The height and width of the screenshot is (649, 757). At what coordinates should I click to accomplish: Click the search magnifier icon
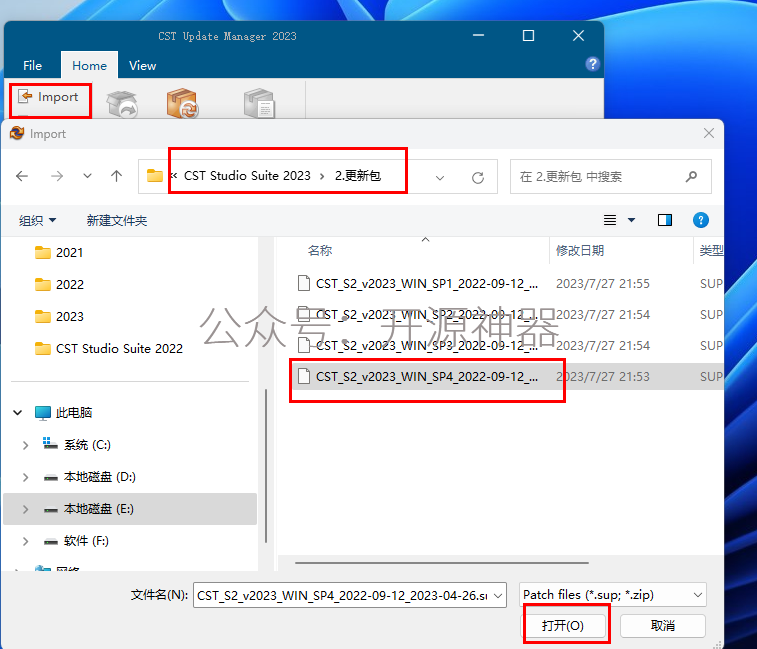click(x=691, y=177)
